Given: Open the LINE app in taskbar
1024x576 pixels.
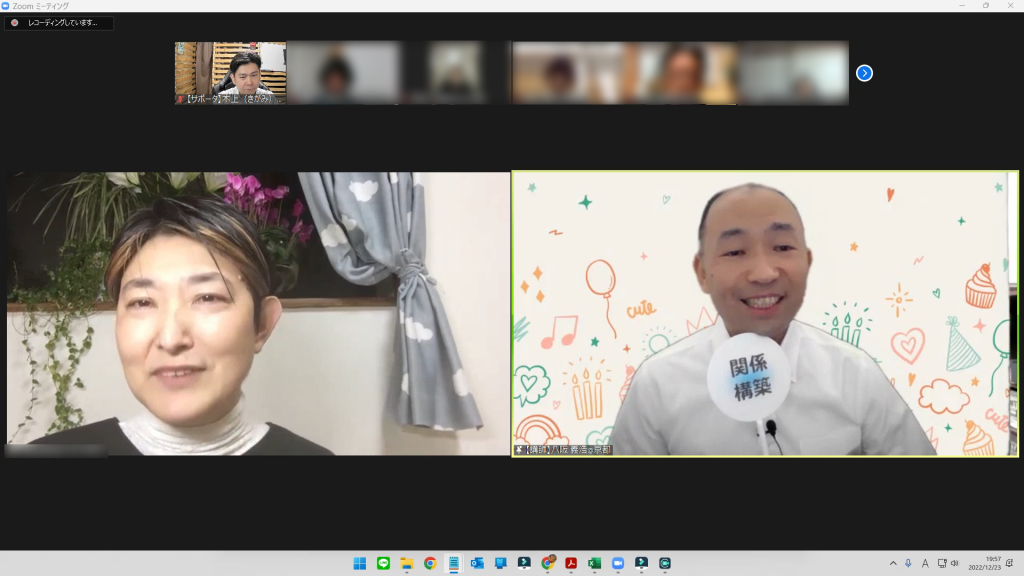Looking at the screenshot, I should [383, 563].
